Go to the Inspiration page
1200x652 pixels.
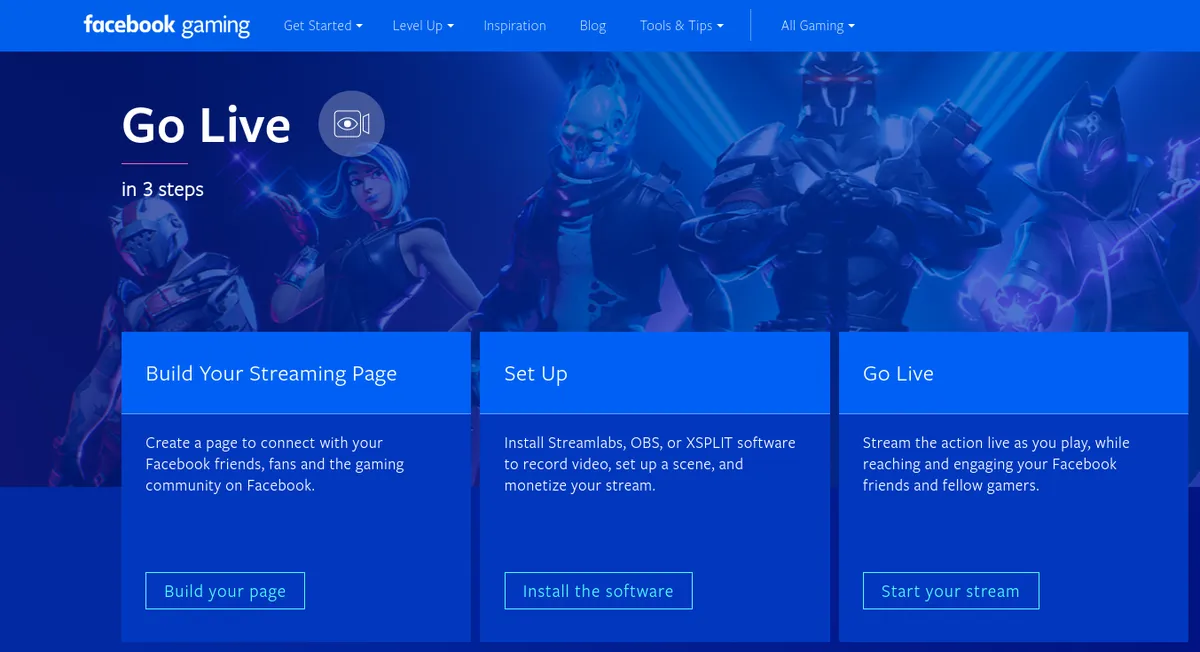(x=514, y=26)
